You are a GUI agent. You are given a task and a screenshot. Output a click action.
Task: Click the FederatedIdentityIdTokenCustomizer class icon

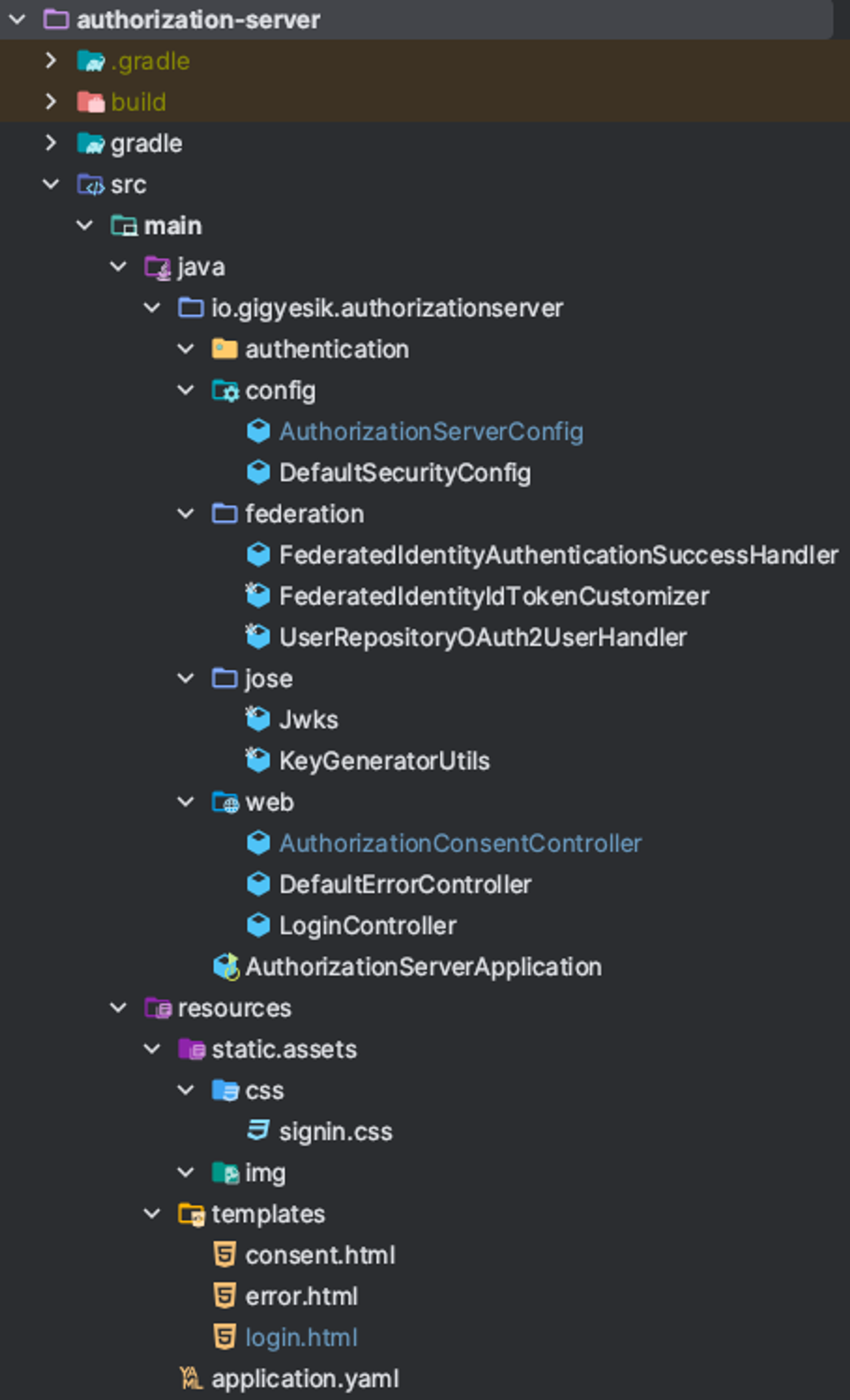[258, 596]
